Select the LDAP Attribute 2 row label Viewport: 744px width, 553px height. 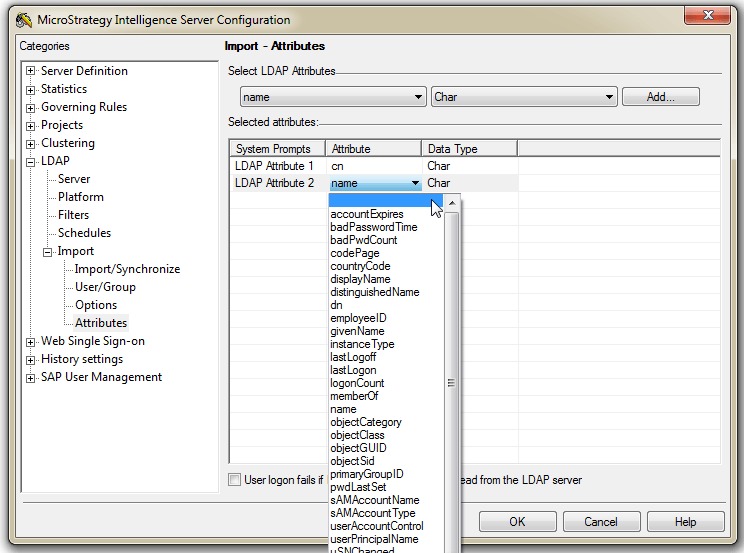[274, 183]
